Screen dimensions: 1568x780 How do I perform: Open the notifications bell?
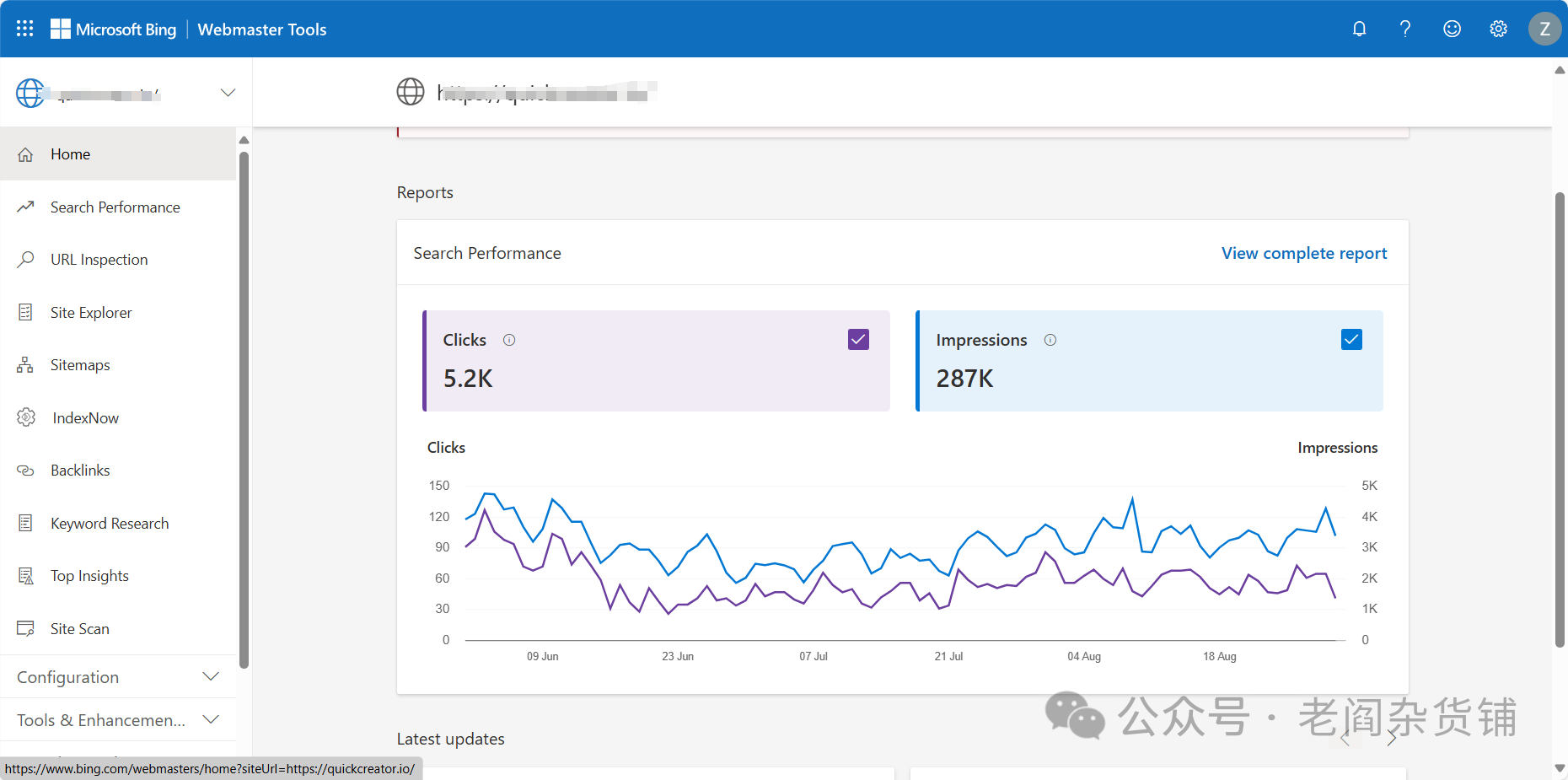1359,29
